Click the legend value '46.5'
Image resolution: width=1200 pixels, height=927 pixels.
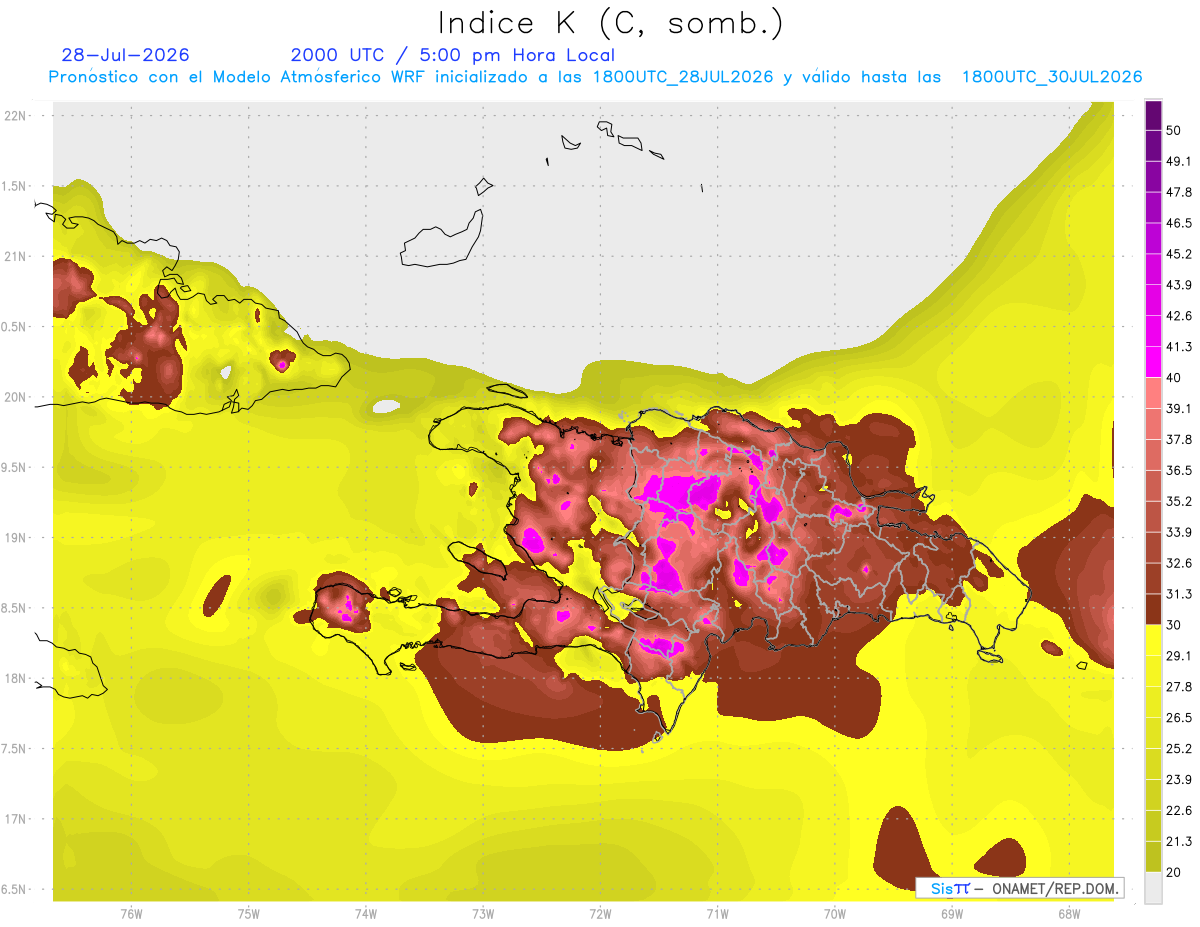[1179, 223]
